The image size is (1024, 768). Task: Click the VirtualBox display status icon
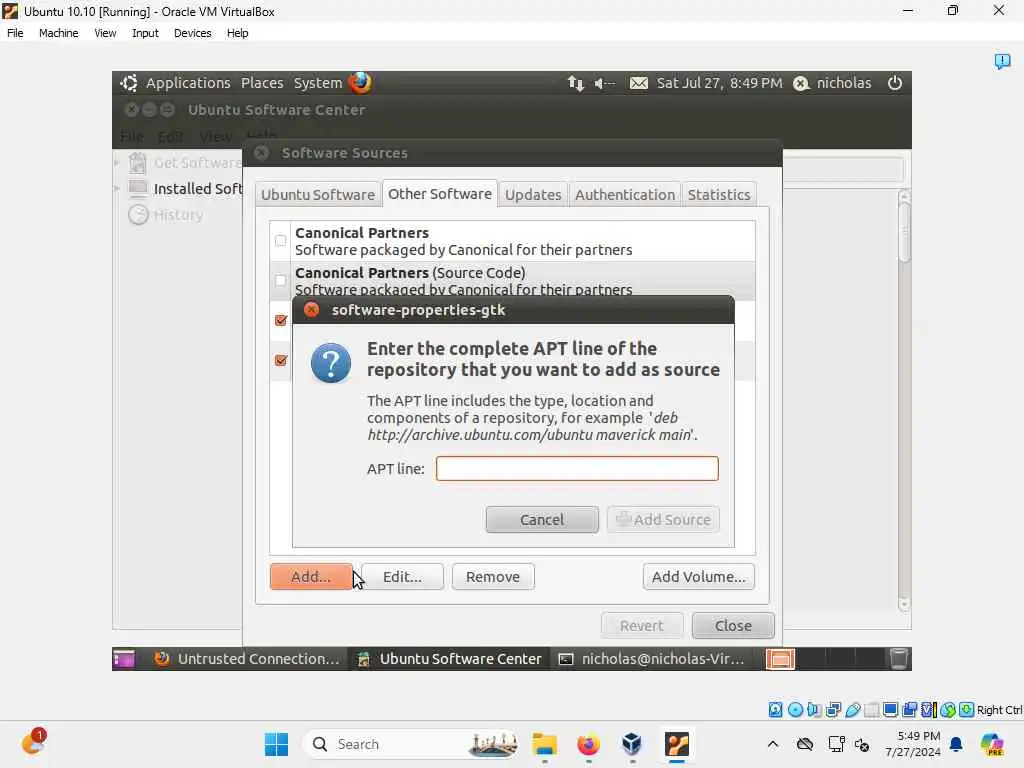click(x=890, y=710)
